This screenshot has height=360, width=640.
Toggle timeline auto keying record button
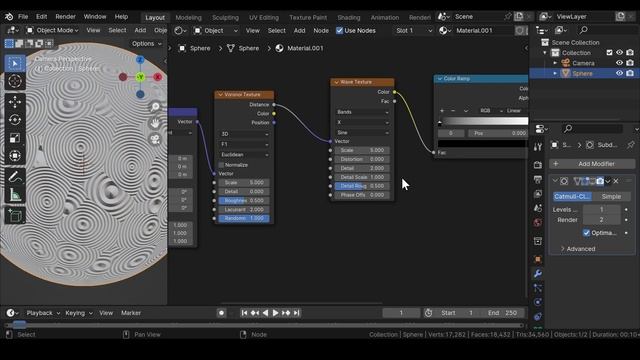point(221,313)
